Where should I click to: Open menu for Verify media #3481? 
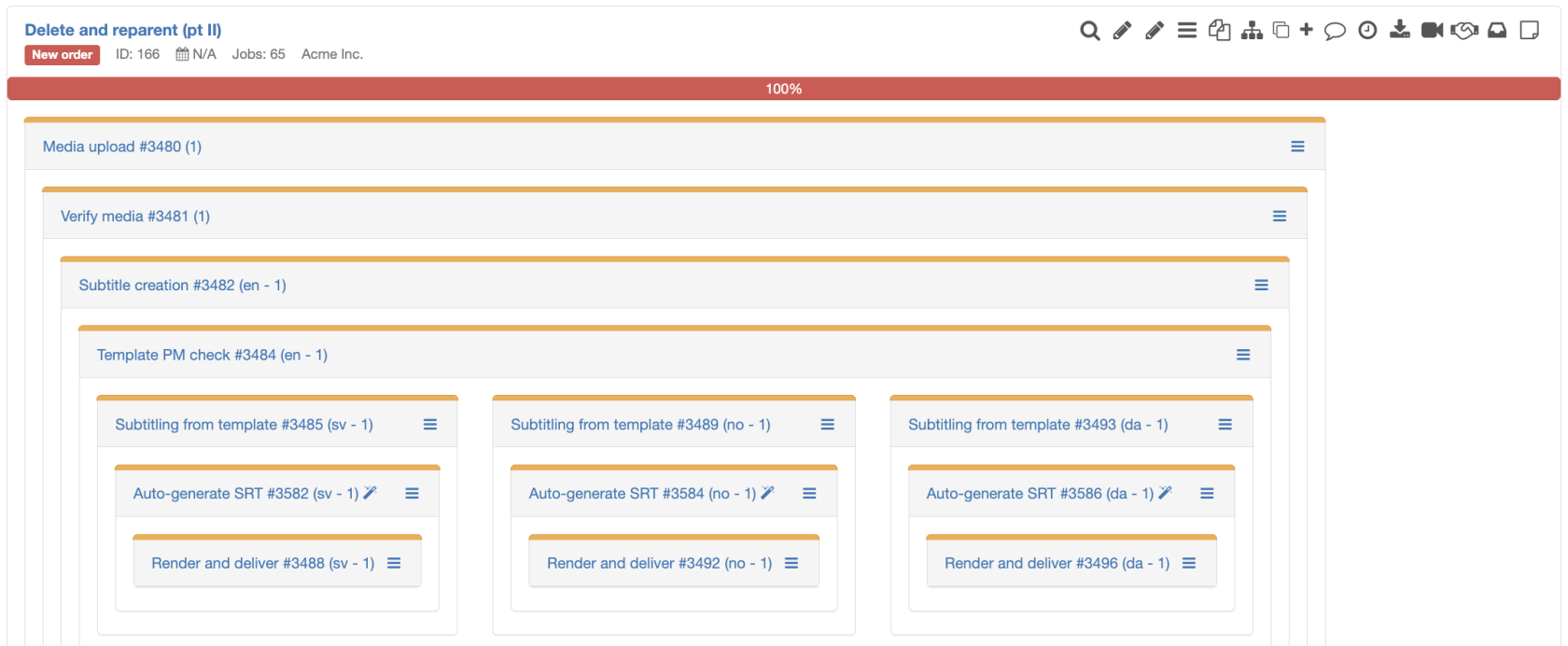tap(1280, 216)
